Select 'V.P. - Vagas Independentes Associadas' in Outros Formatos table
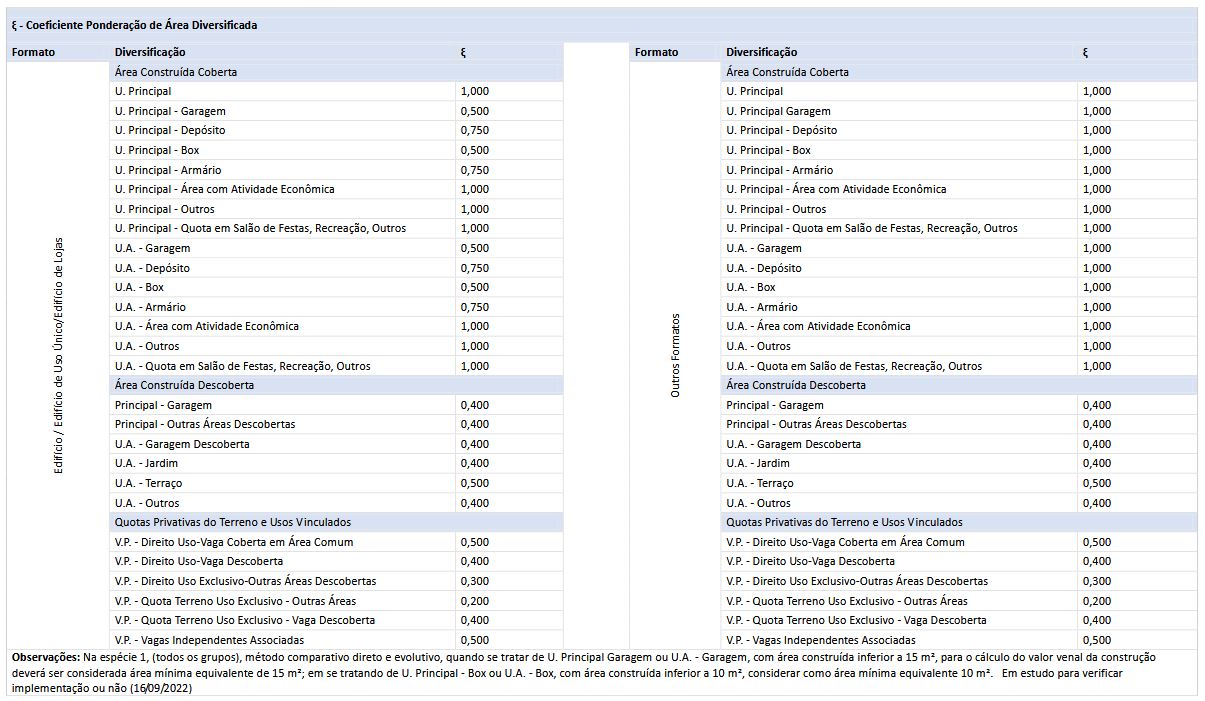Screen dimensions: 1205x701 click(820, 640)
